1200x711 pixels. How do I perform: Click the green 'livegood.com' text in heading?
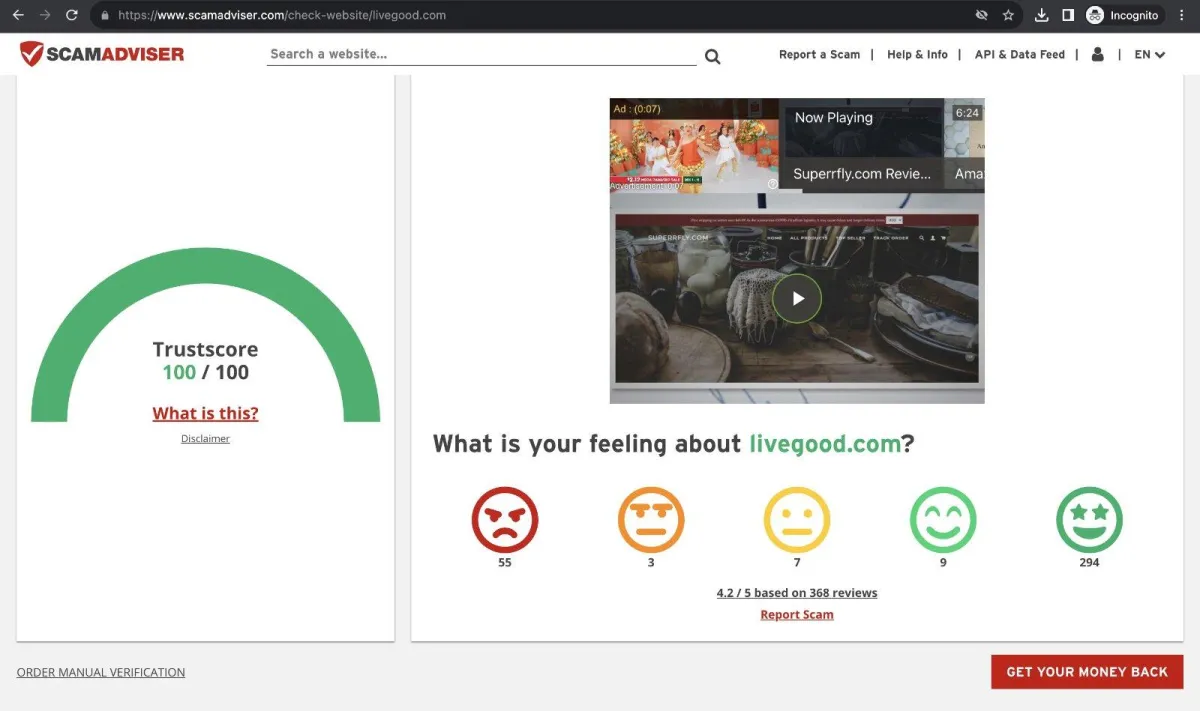(825, 444)
